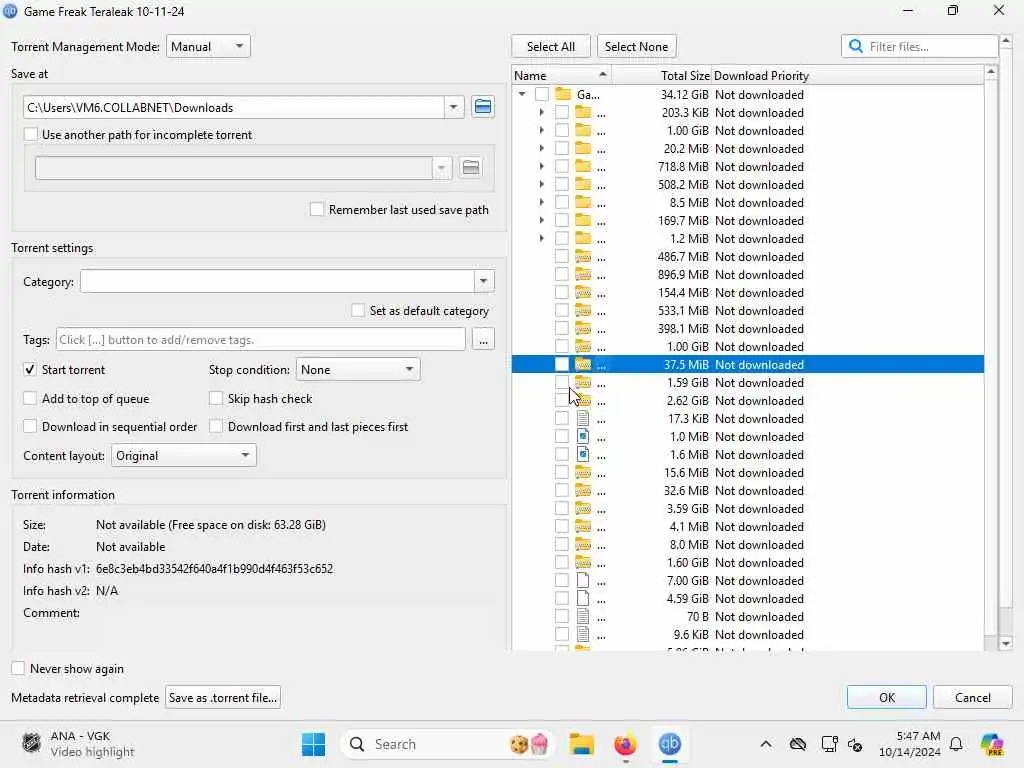1024x768 pixels.
Task: Click archive icon in the 3.59 GiB row
Action: (583, 509)
